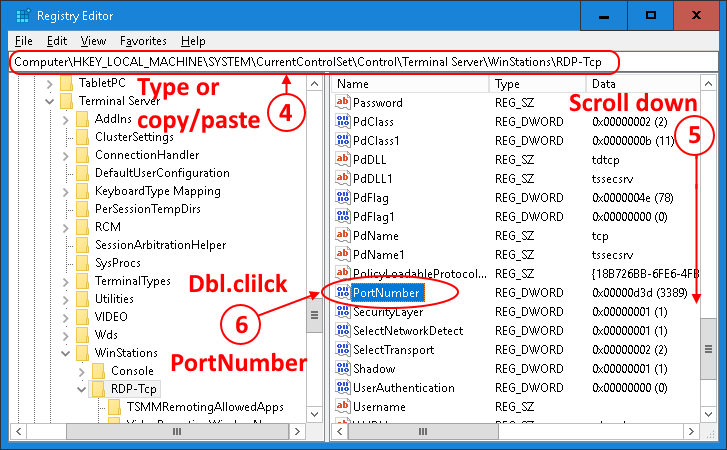This screenshot has width=727, height=450.
Task: Click the PdName string value icon
Action: (x=343, y=235)
